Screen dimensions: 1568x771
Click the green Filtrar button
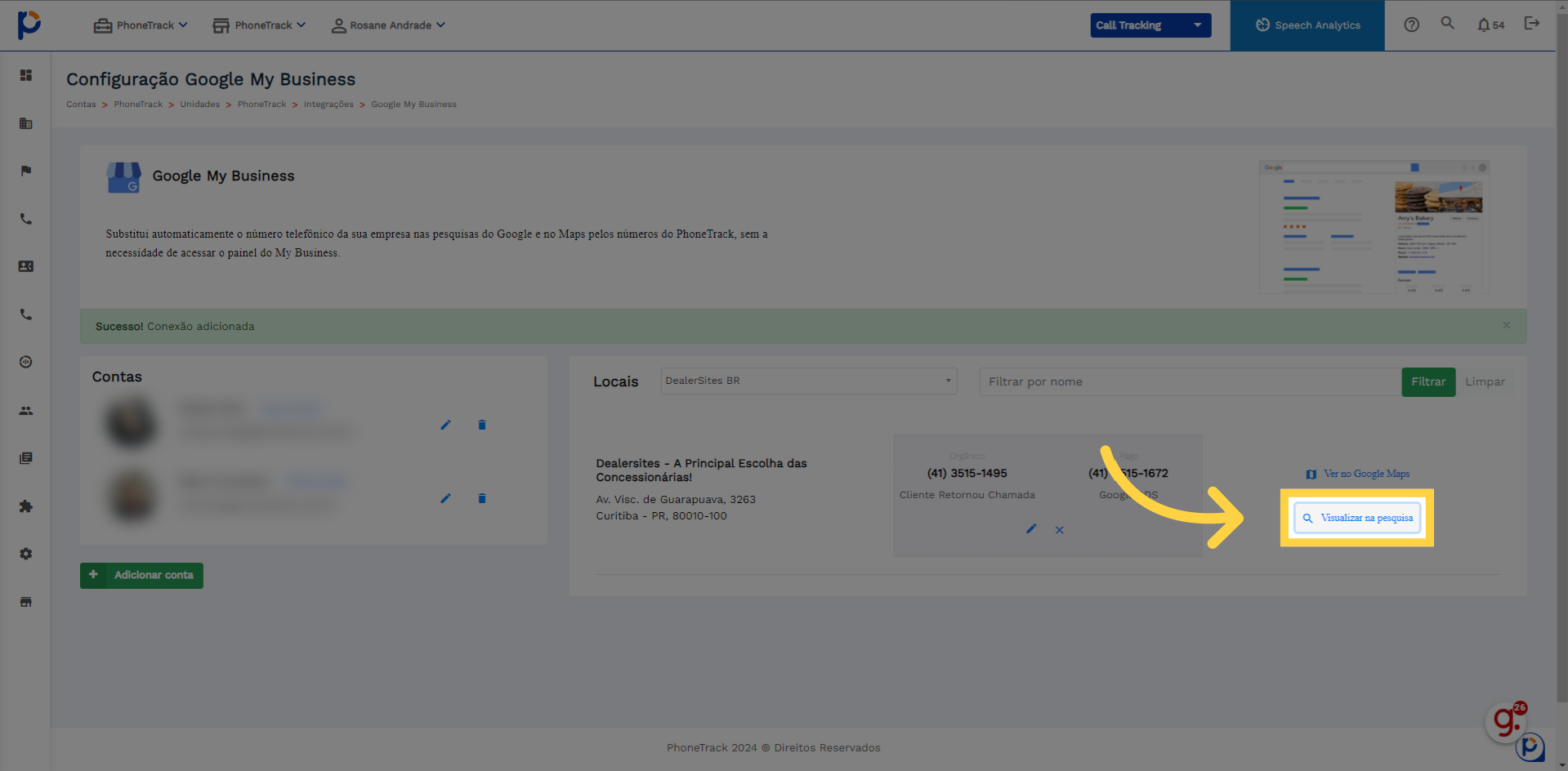coord(1428,381)
